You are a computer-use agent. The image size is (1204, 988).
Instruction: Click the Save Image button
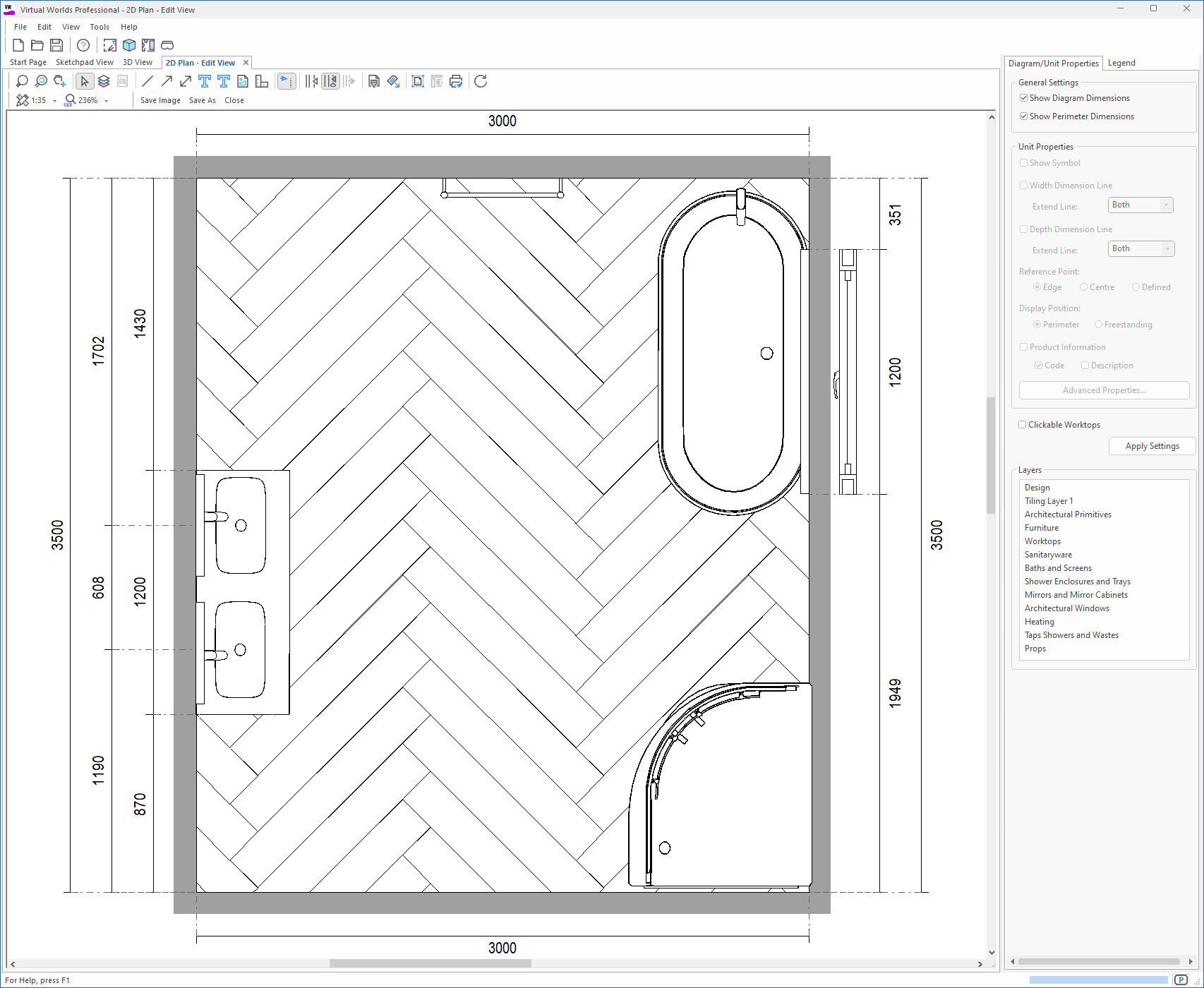160,100
